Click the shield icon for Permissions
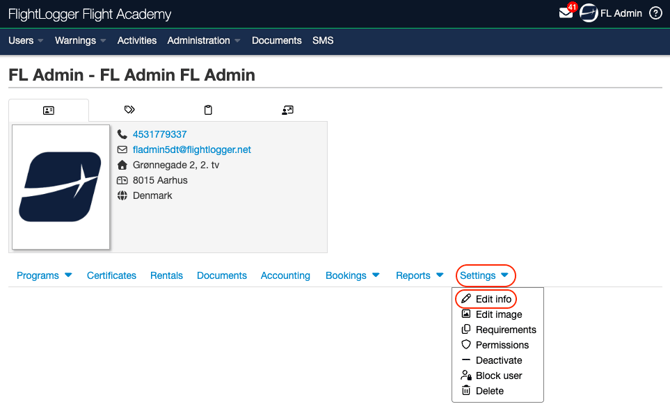670x411 pixels. (466, 344)
